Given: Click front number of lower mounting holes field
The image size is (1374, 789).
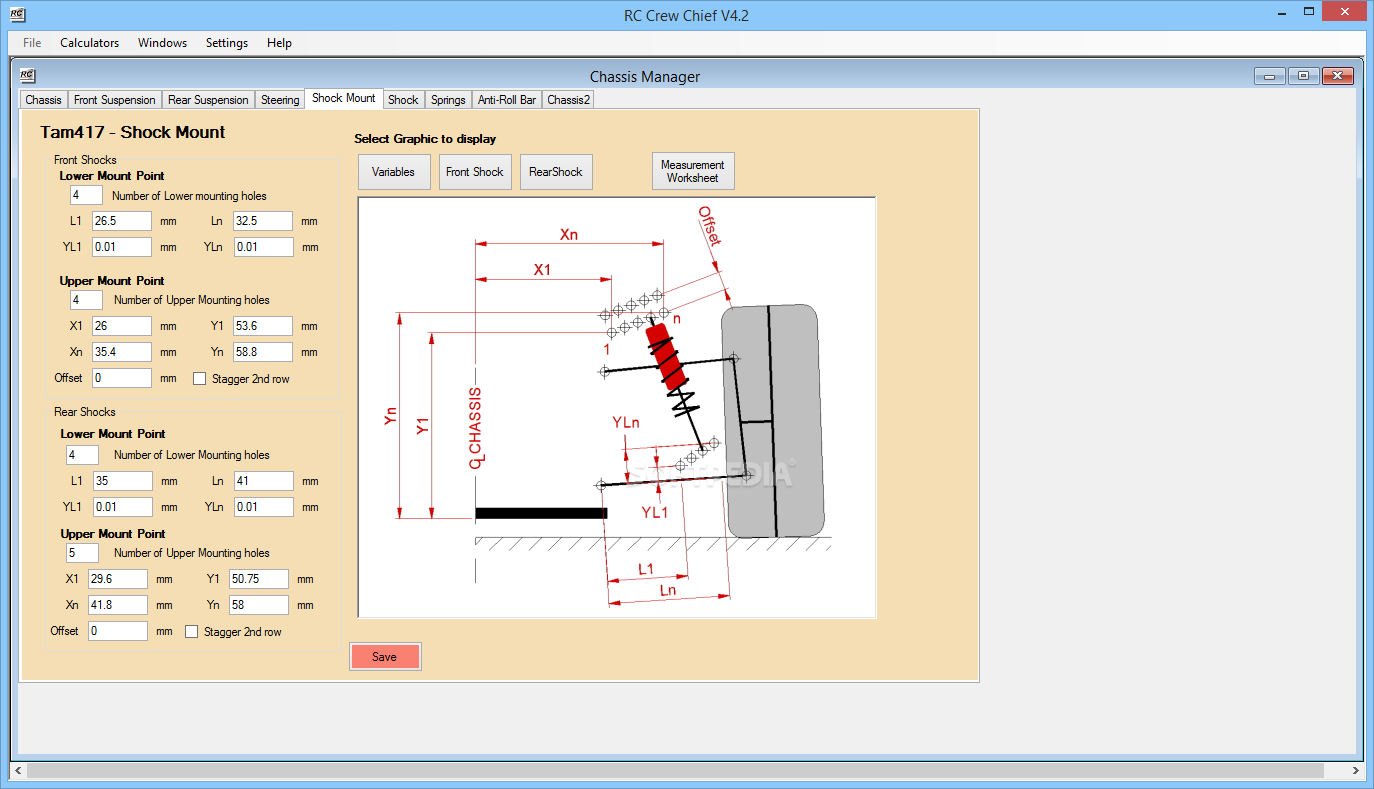Looking at the screenshot, I should pos(87,196).
